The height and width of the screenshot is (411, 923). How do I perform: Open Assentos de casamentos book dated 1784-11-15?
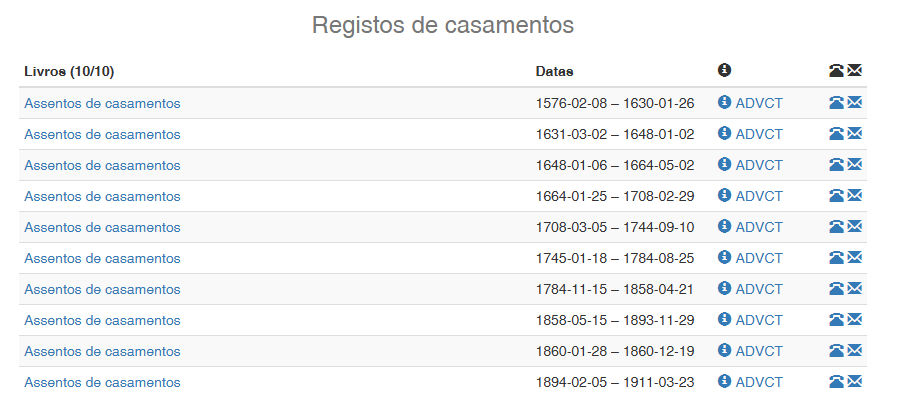(102, 289)
